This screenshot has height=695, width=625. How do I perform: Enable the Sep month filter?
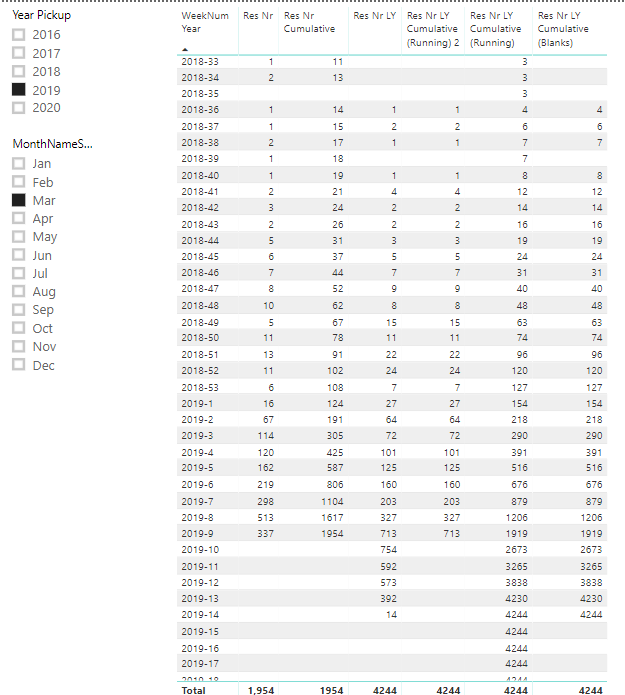(19, 309)
